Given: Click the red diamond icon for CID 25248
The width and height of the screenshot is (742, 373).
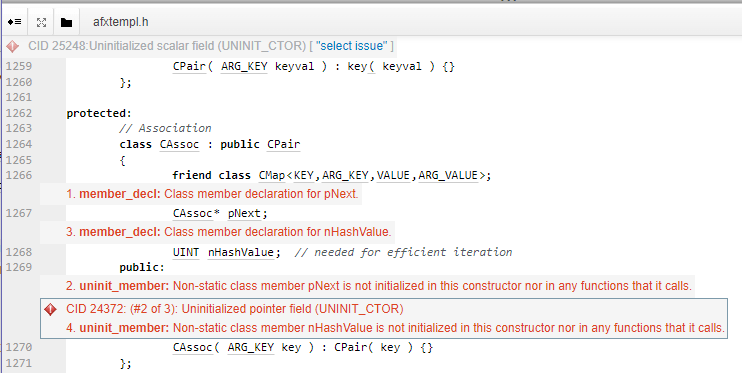Looking at the screenshot, I should pyautogui.click(x=12, y=46).
